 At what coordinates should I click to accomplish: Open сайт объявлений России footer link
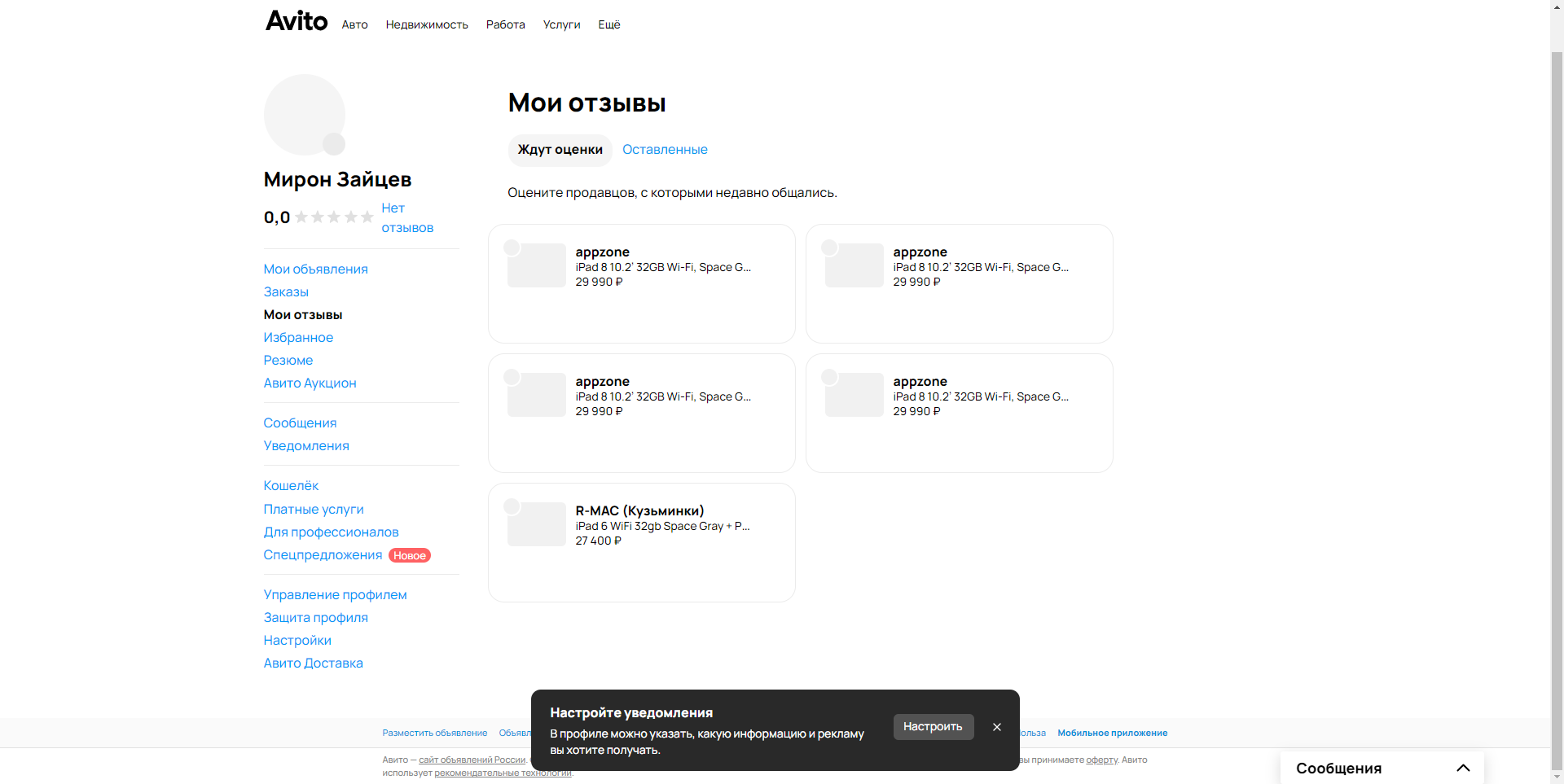coord(472,760)
